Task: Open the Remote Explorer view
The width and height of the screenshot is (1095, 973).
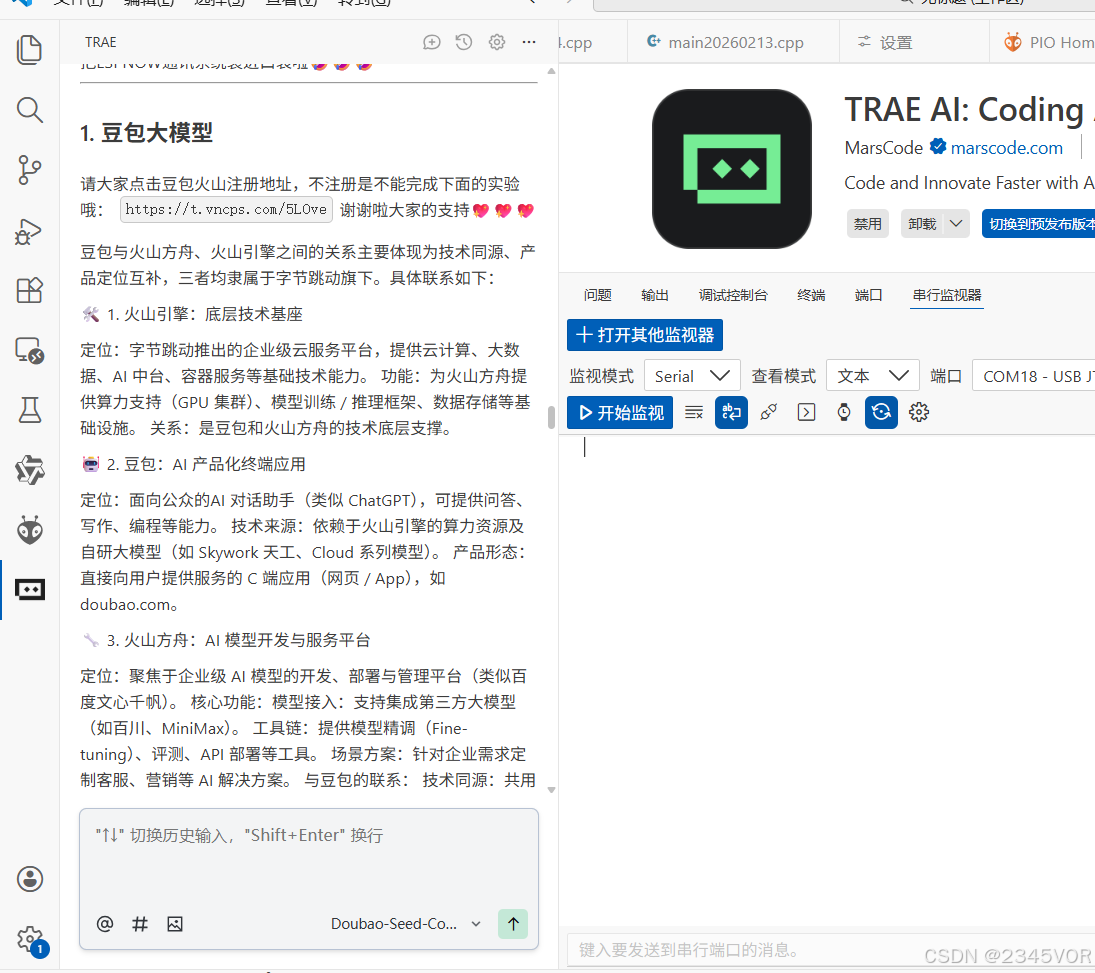Action: (x=29, y=350)
